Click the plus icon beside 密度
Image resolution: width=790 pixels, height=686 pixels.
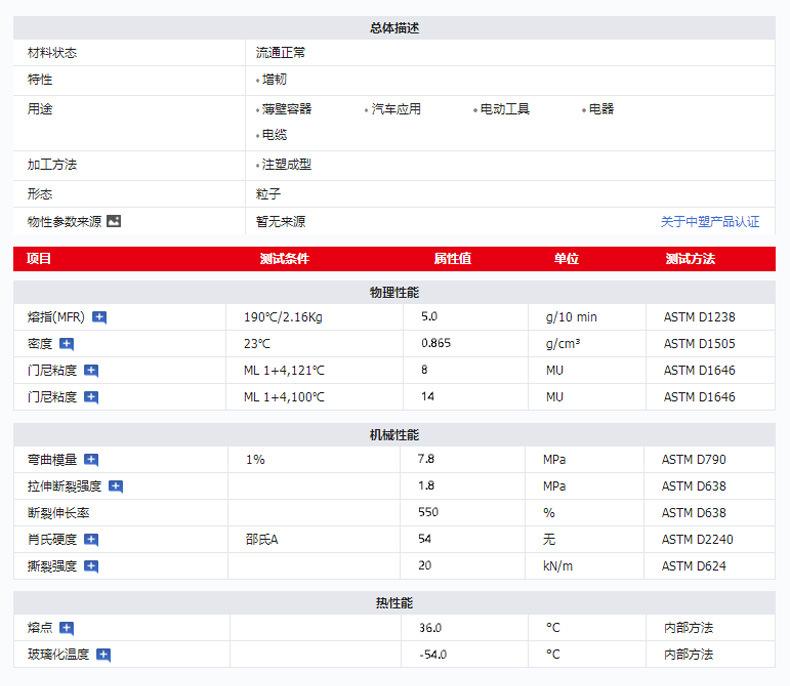coord(67,344)
